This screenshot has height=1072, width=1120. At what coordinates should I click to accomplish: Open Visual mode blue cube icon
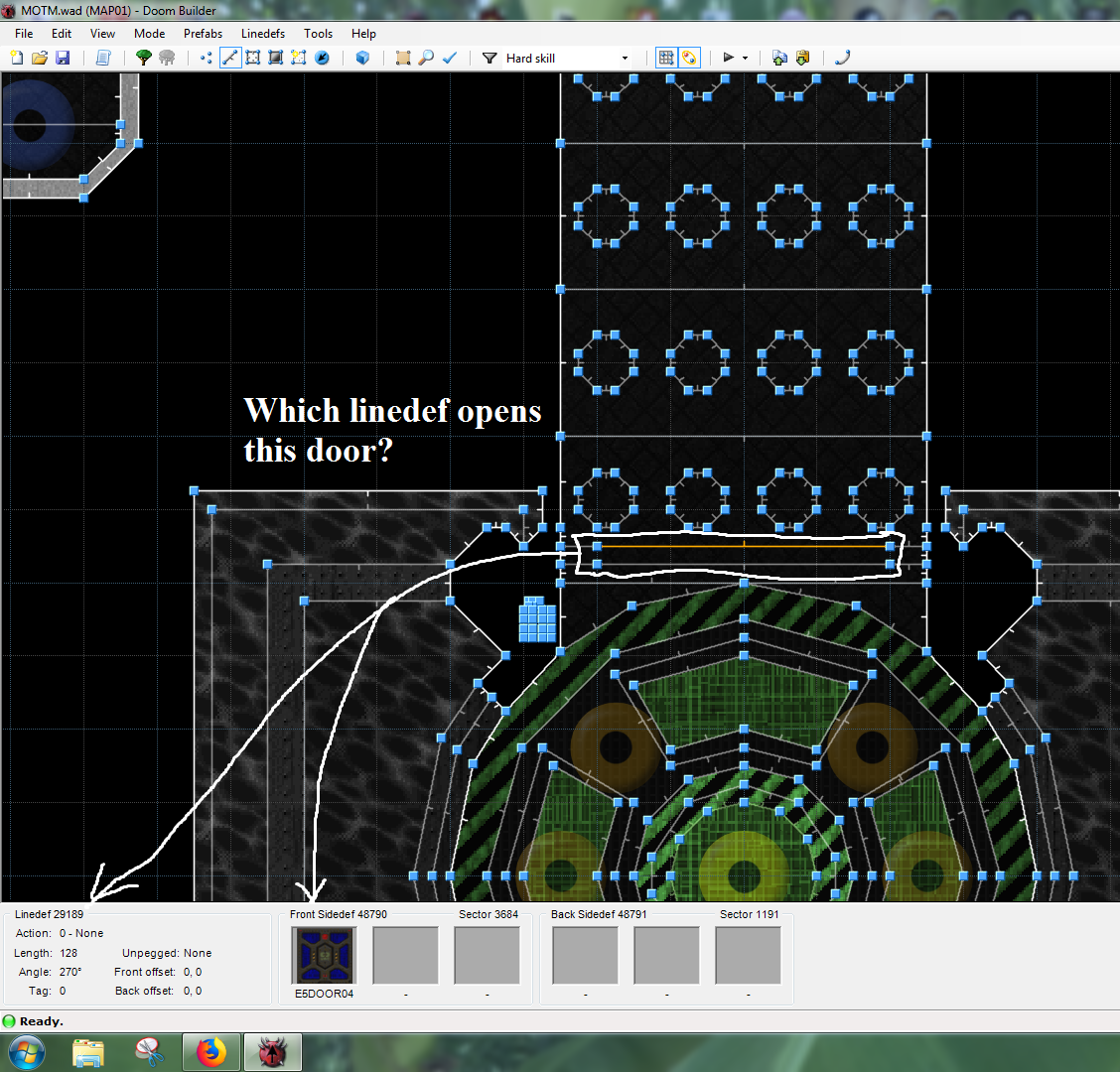(x=362, y=58)
